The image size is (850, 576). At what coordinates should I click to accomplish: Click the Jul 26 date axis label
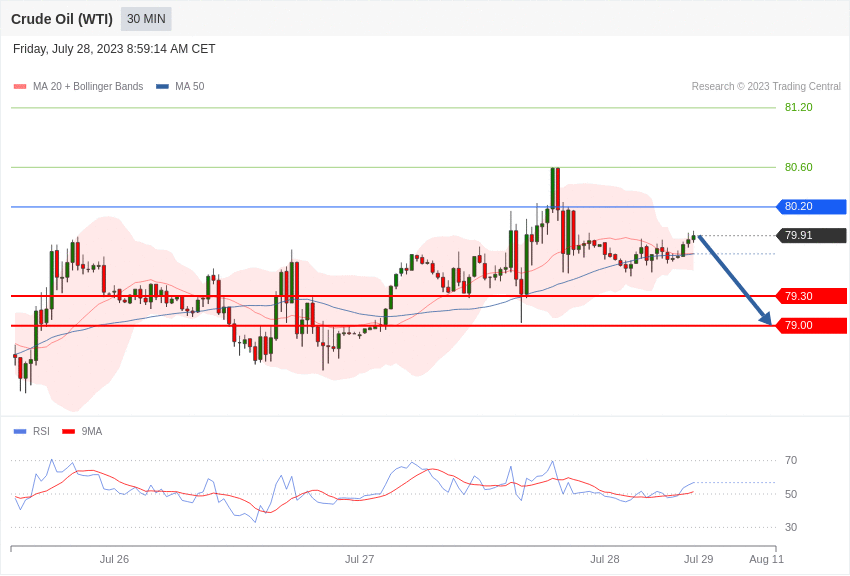coord(114,559)
